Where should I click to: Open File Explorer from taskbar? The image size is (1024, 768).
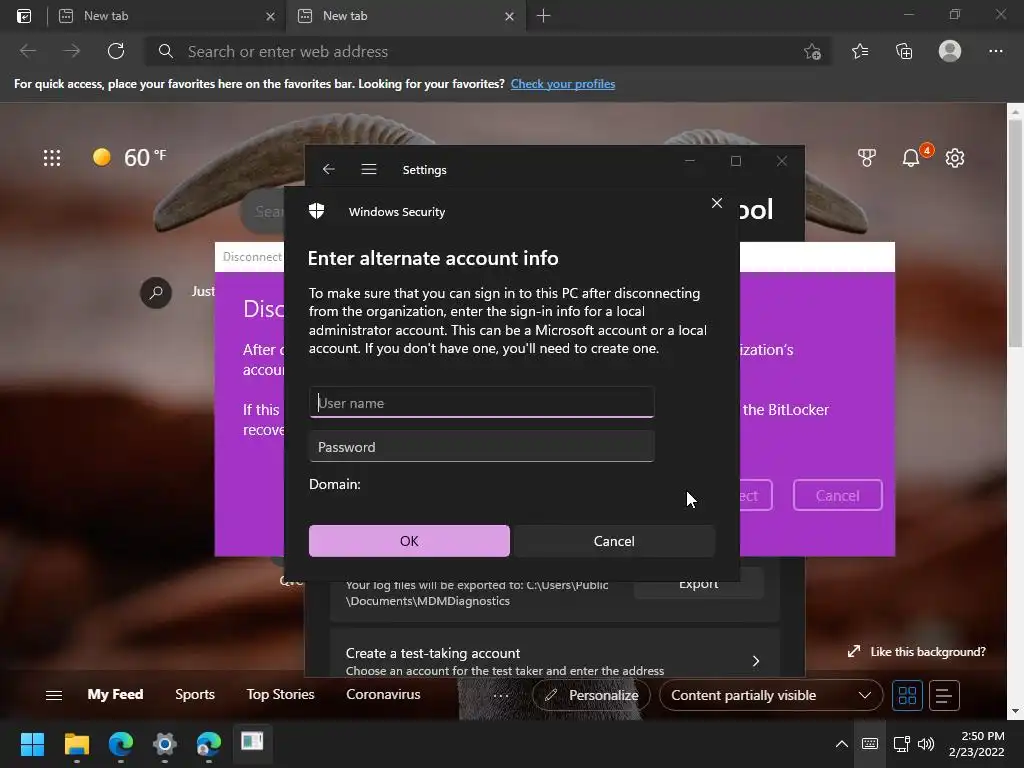(x=76, y=744)
